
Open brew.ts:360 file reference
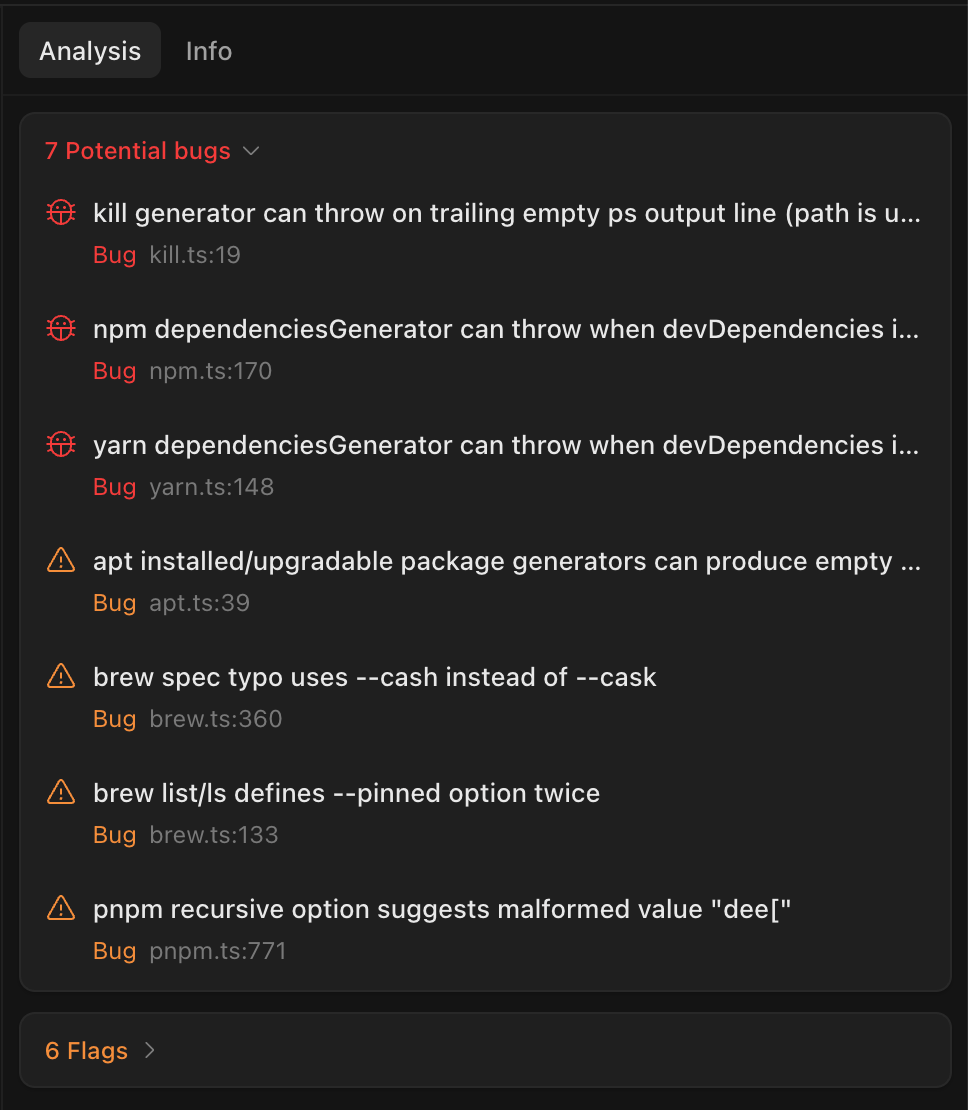[x=215, y=719]
